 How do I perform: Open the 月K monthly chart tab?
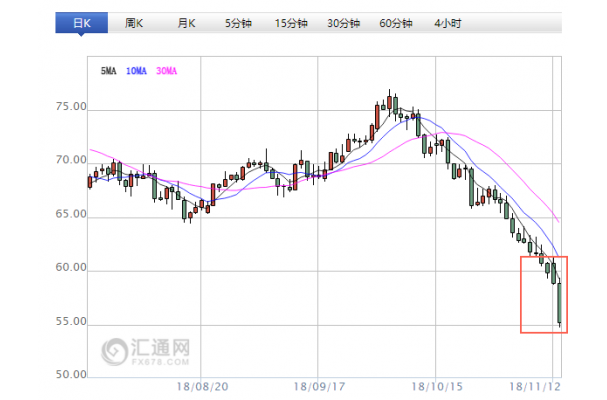coord(185,22)
